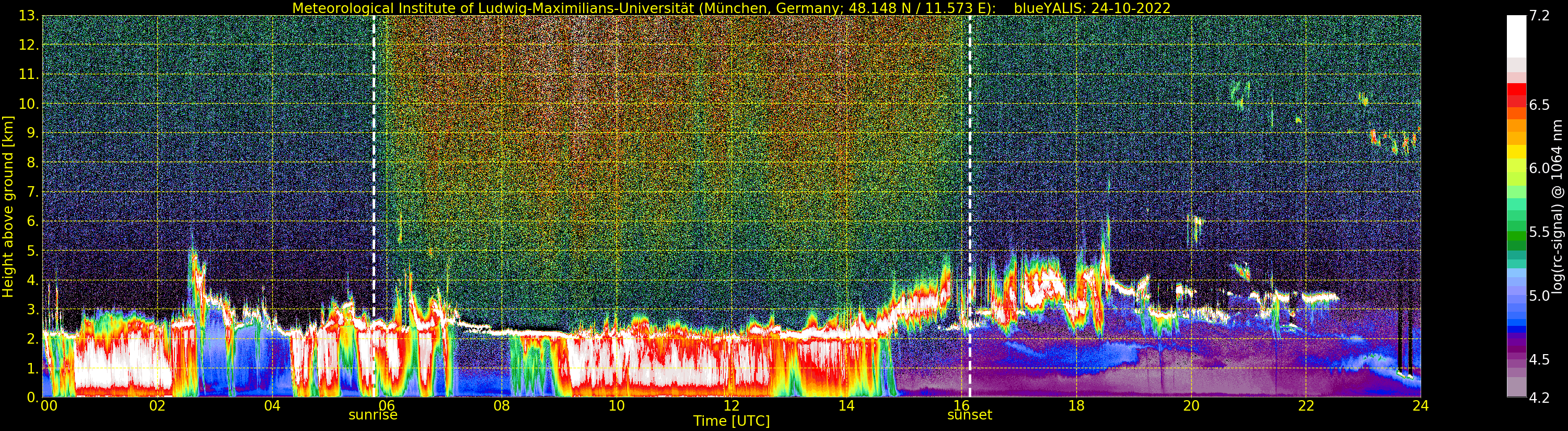Click the "4.5" colorbar tick value
The height and width of the screenshot is (431, 1568).
[x=1539, y=359]
